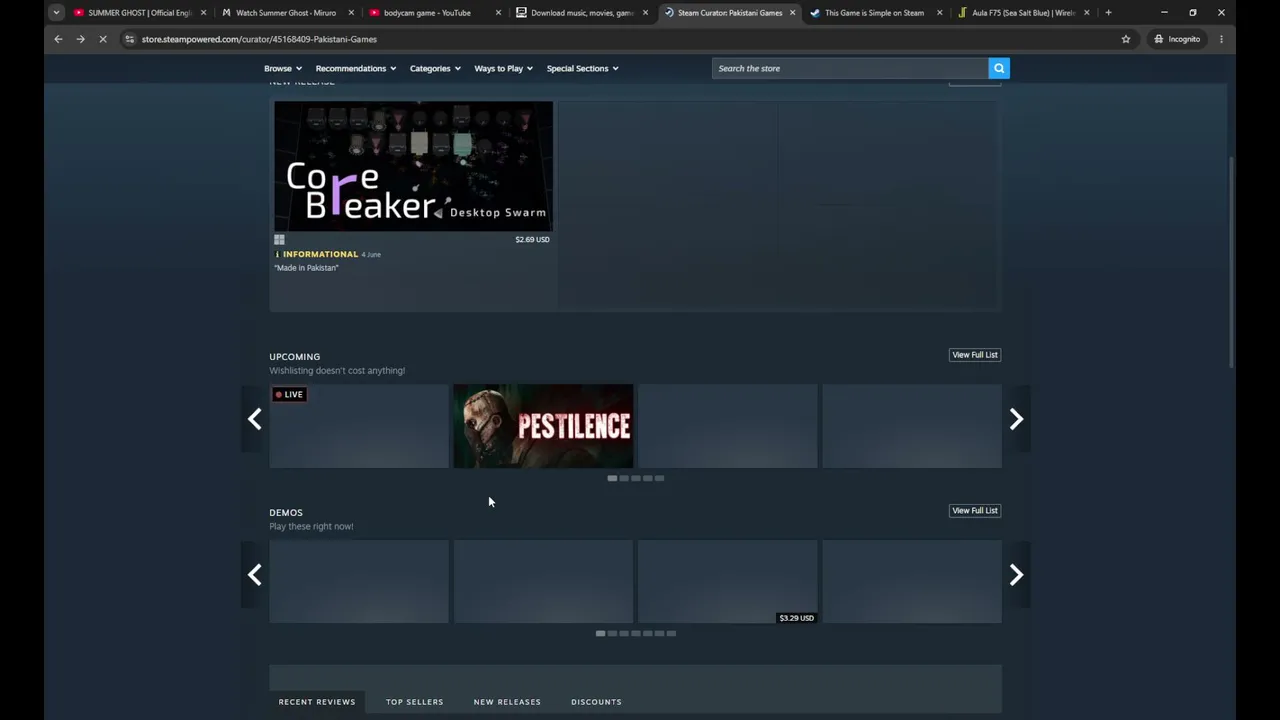
Task: Click the $3.29 USD price in Demos
Action: pos(796,618)
